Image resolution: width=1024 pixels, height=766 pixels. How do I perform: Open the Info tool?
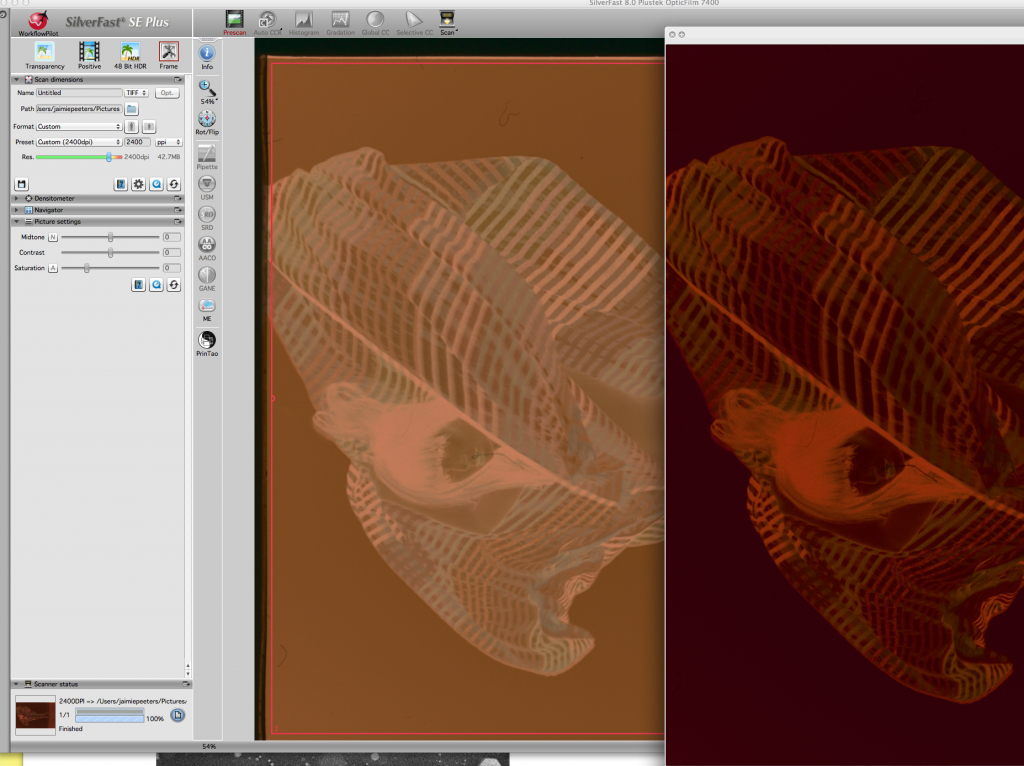pyautogui.click(x=207, y=57)
